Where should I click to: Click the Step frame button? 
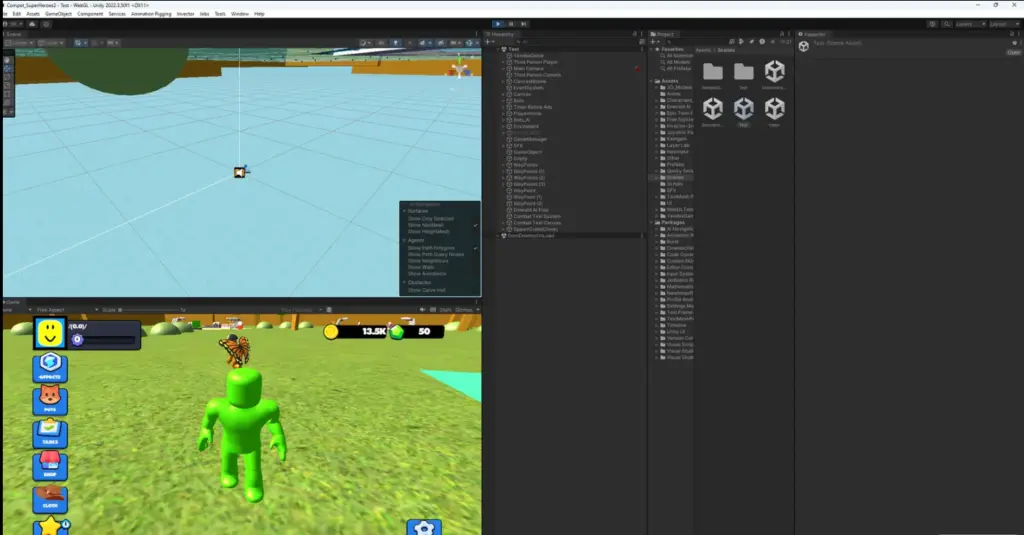tap(523, 24)
